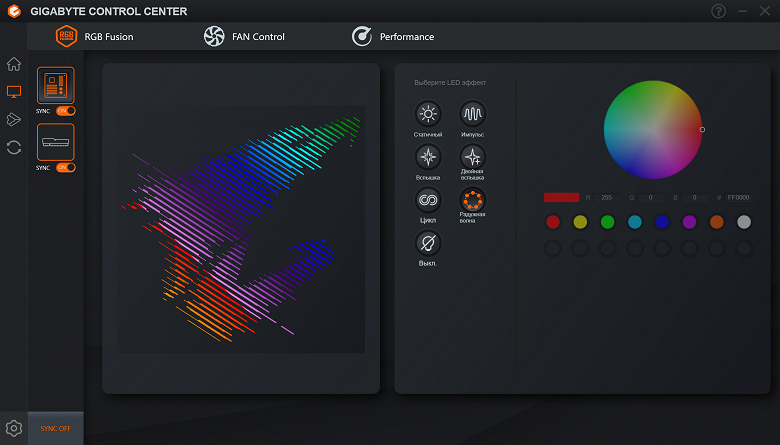Select the Вспышка LED effect
Viewport: 780px width, 445px height.
click(428, 157)
